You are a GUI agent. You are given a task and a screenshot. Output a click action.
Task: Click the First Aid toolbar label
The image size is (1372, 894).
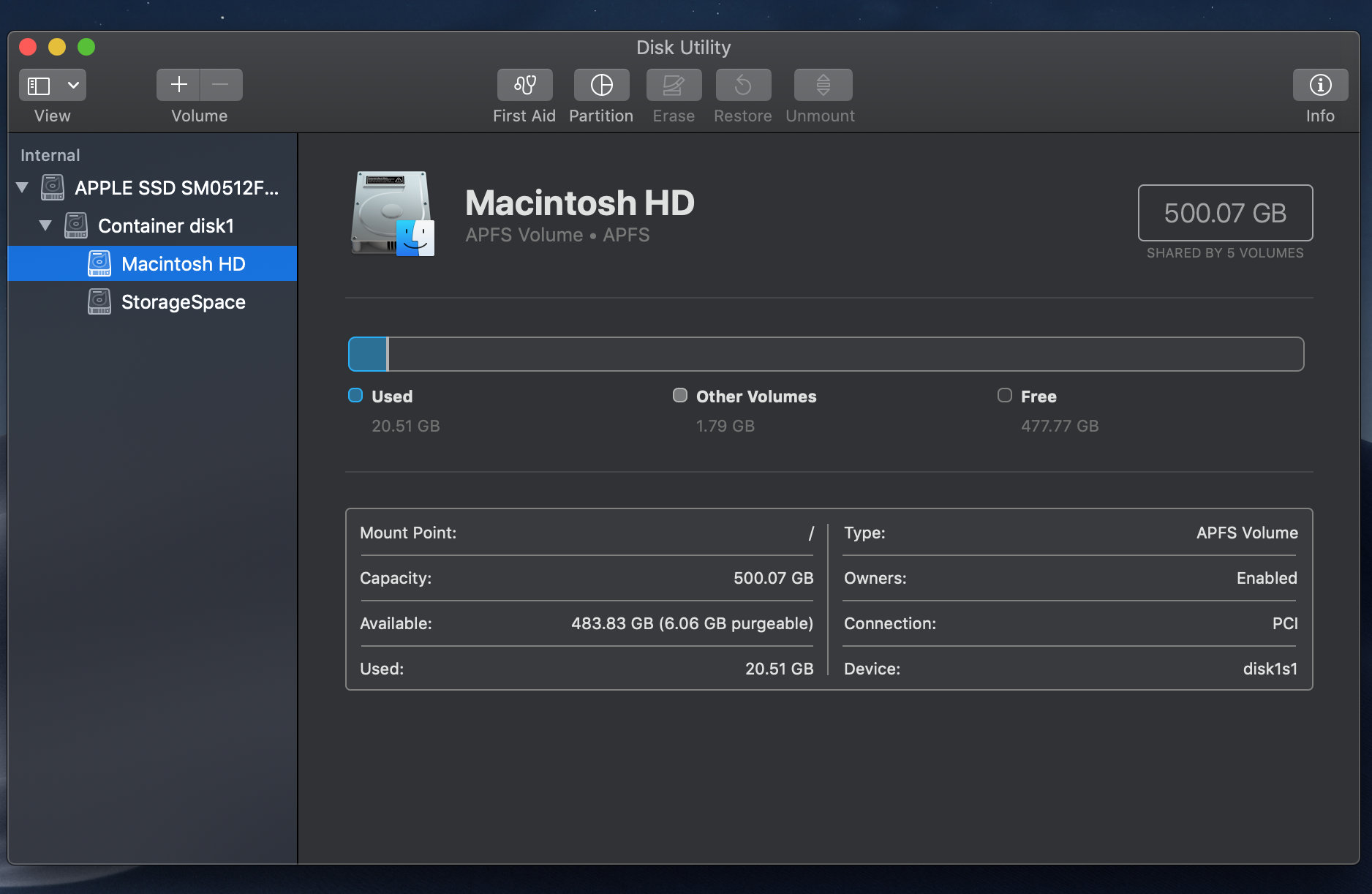[524, 116]
